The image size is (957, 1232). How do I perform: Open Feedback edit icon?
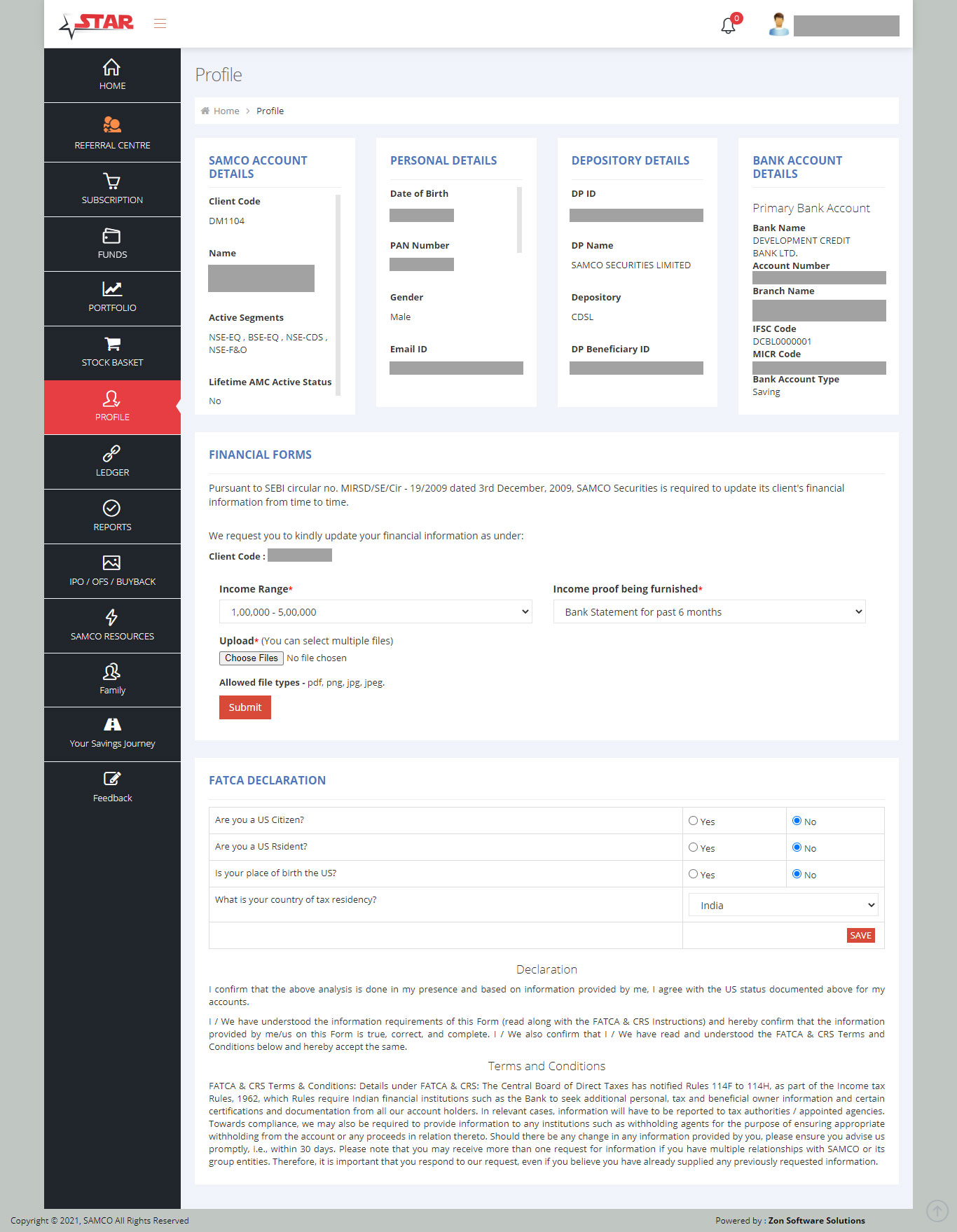click(112, 779)
